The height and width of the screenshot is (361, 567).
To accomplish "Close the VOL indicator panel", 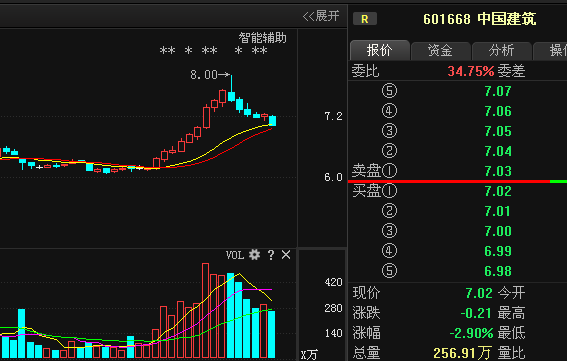I will (286, 255).
